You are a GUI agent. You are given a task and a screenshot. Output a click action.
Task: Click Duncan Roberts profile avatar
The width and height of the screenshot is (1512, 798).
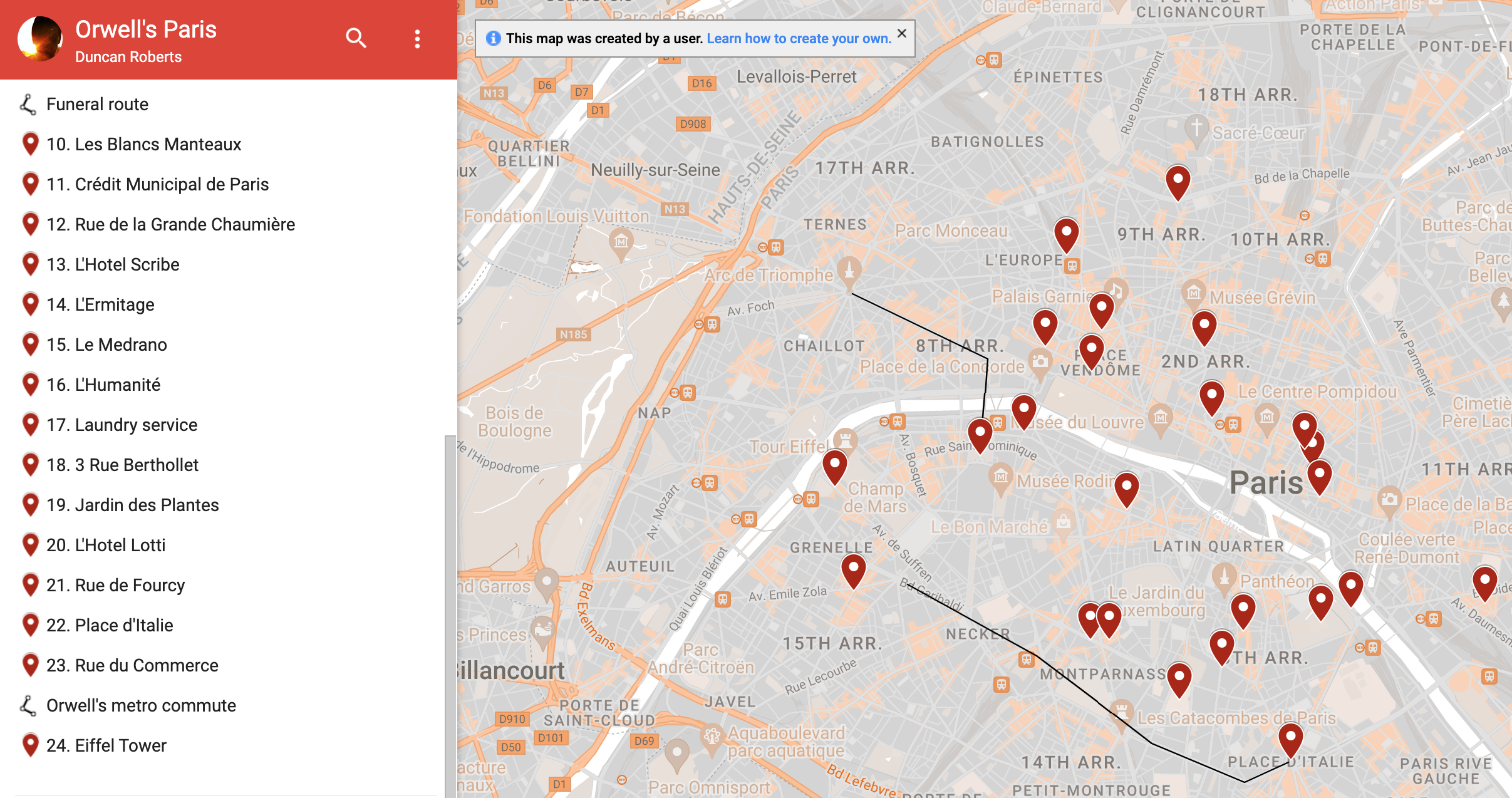coord(40,39)
